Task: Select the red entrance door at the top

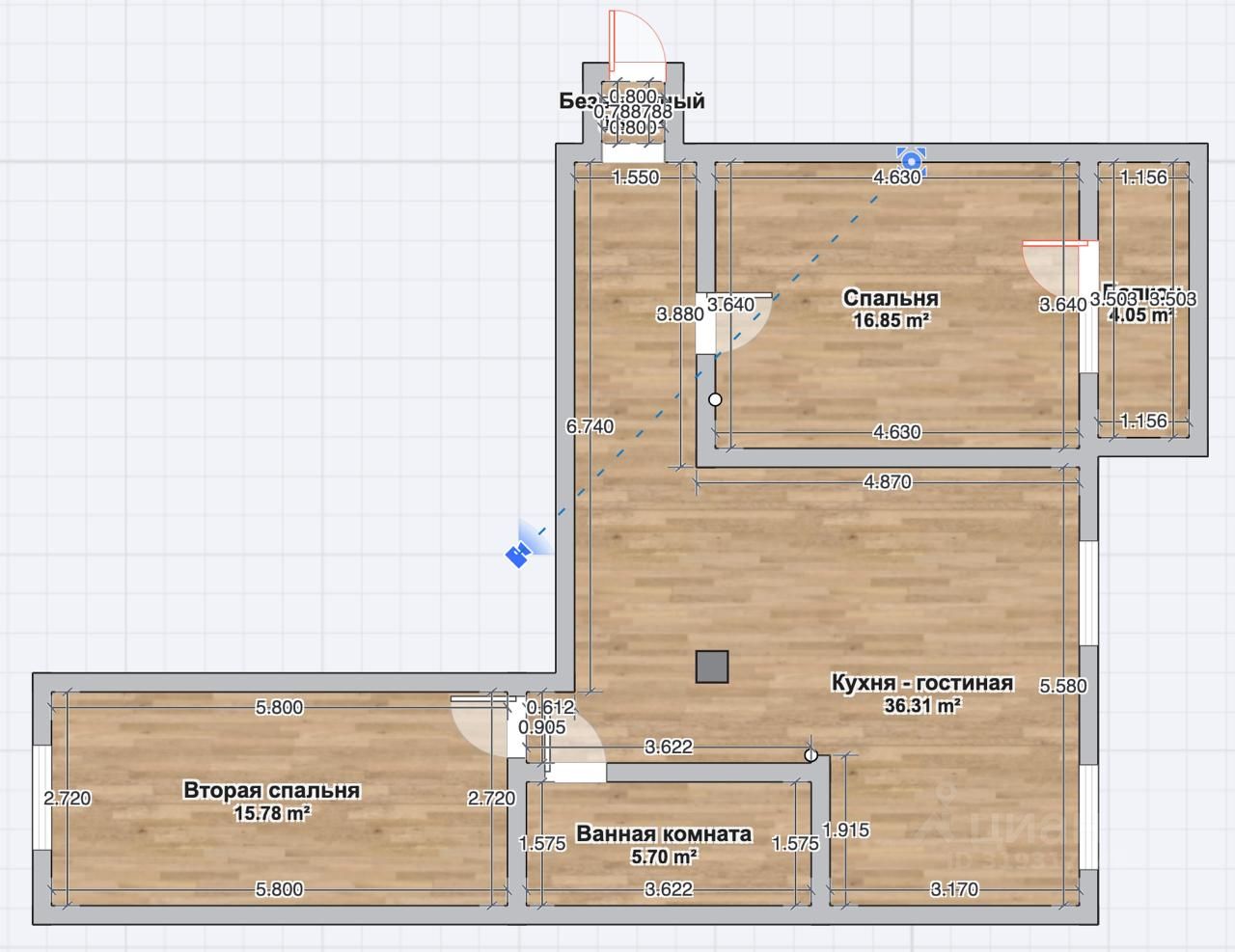Action: [637, 39]
